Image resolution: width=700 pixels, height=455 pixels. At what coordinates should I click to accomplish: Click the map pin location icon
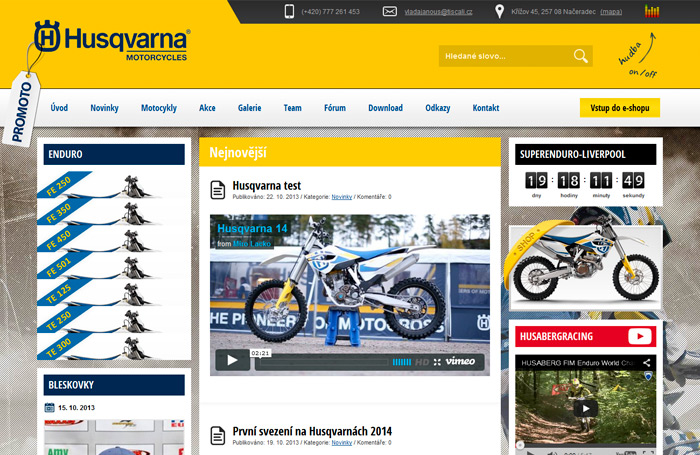tap(500, 12)
